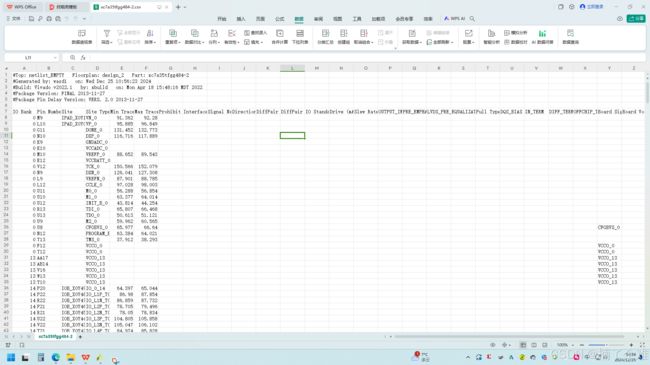Image resolution: width=650 pixels, height=365 pixels.
Task: Toggle eye-protection mode icon in status bar
Action: coord(492,345)
